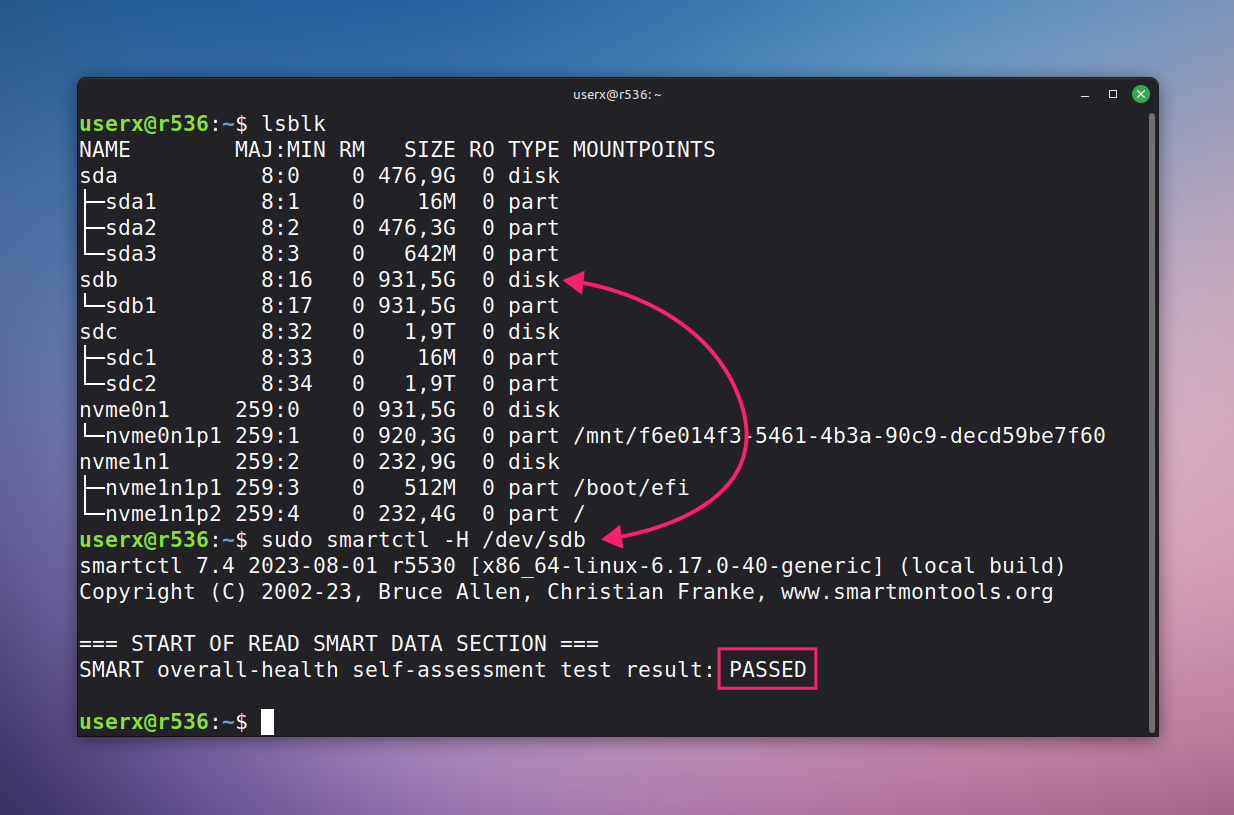Screen dimensions: 1234x815
Task: Click the /mnt/f6e014f3 mount path
Action: [x=839, y=436]
